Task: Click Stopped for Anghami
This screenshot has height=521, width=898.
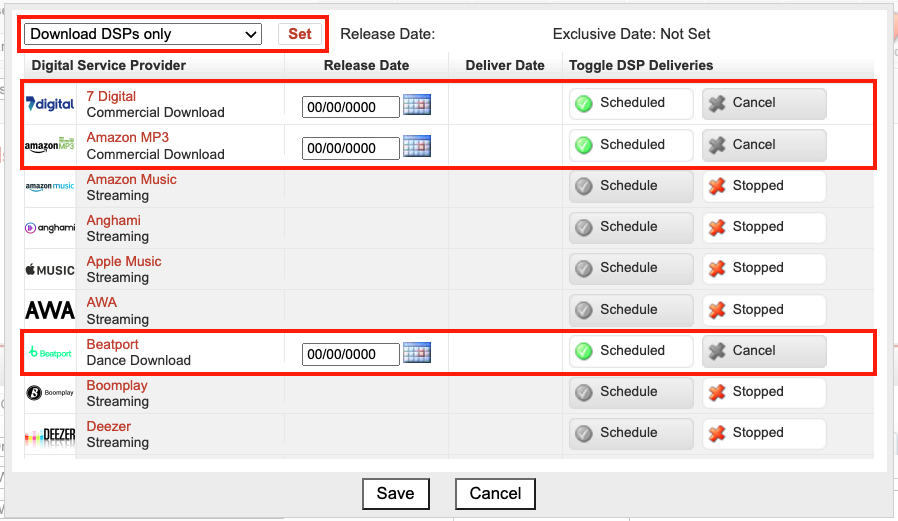Action: (764, 227)
